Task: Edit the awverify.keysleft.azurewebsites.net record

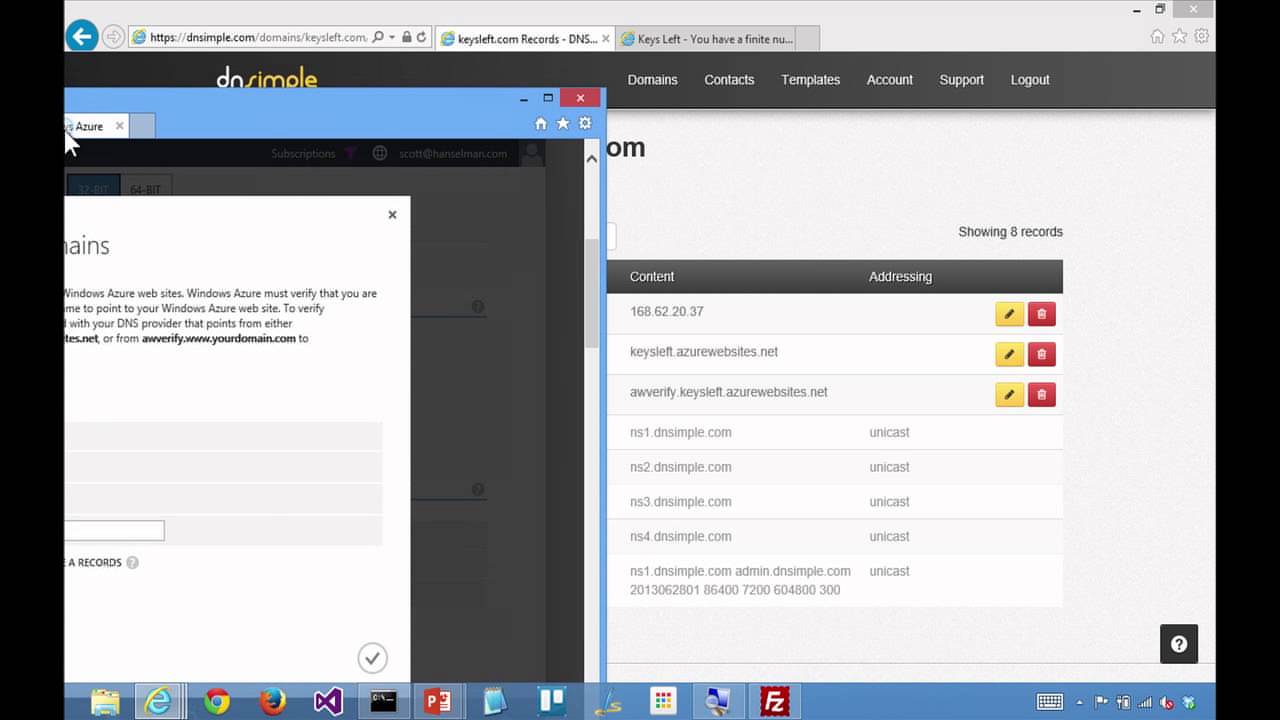Action: (1009, 394)
